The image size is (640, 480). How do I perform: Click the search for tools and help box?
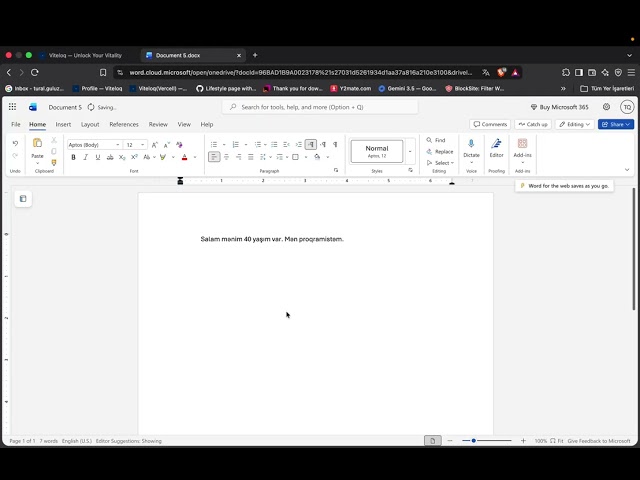(320, 107)
